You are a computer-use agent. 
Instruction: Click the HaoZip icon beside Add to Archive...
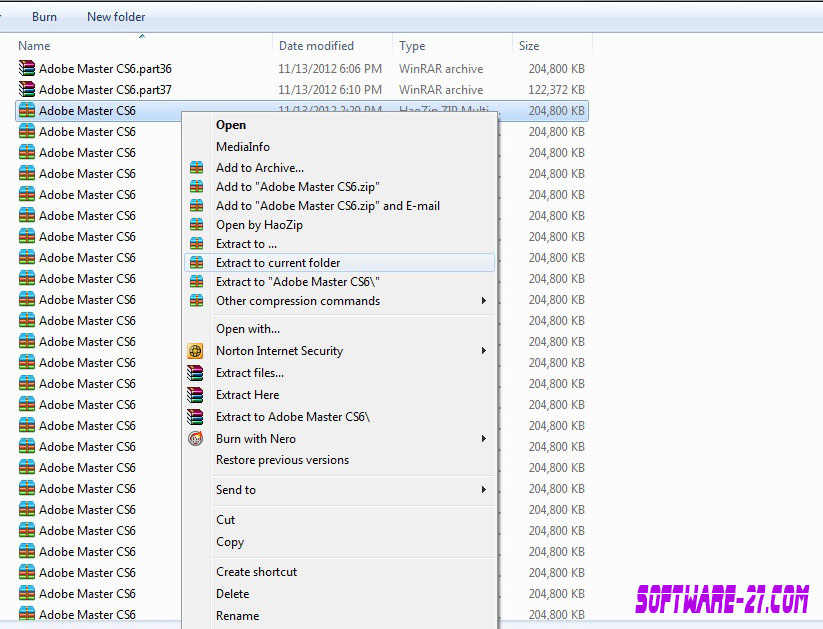point(196,167)
